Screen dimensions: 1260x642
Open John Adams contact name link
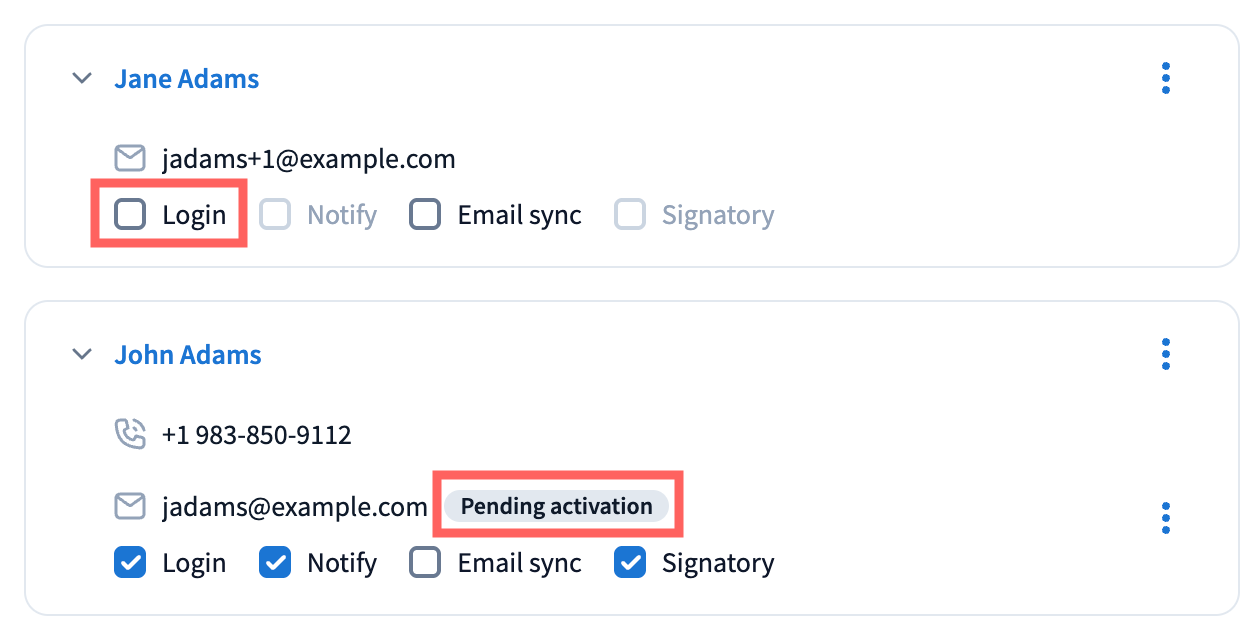pyautogui.click(x=188, y=355)
